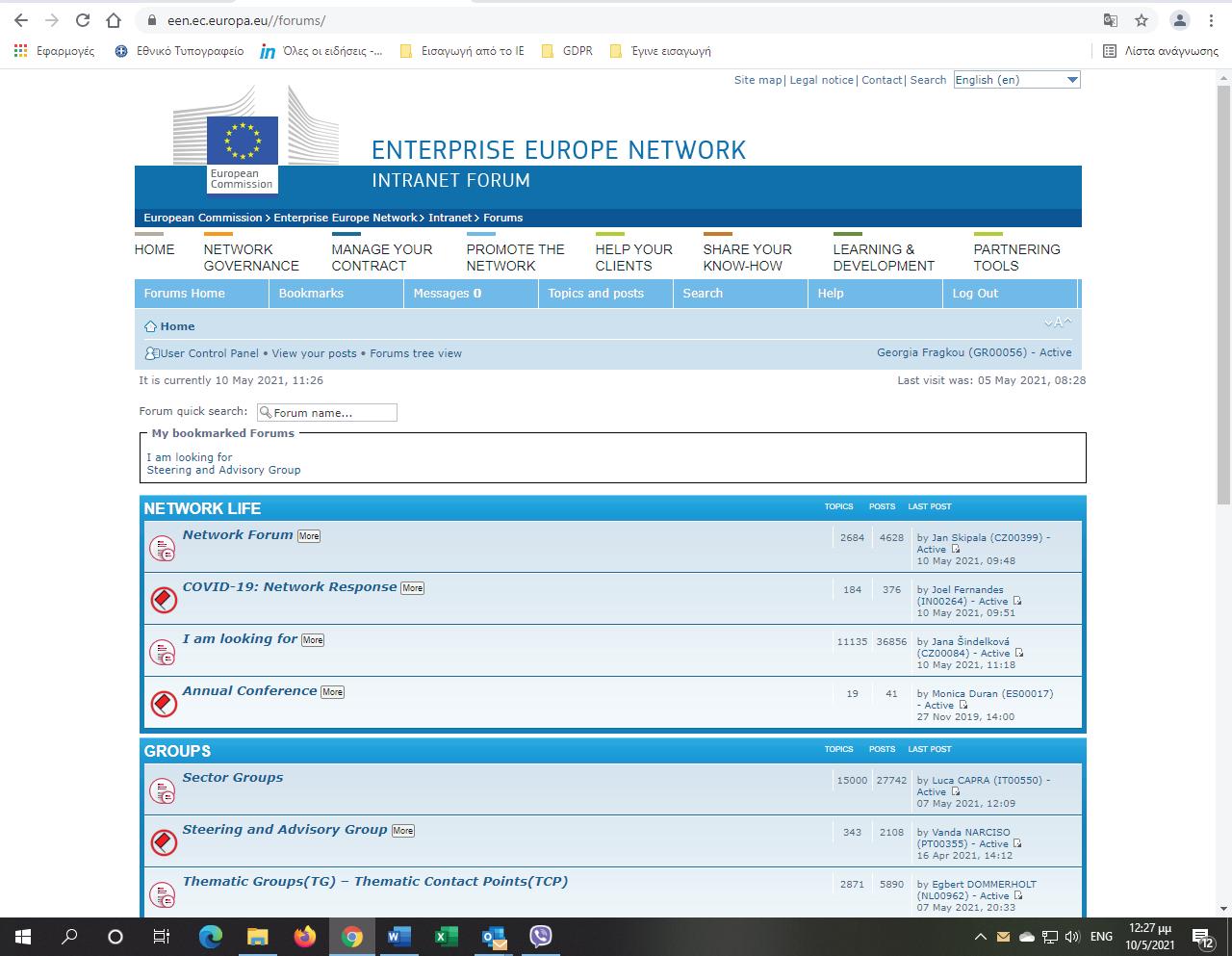1232x956 pixels.
Task: Open Word from the taskbar
Action: coord(399,936)
